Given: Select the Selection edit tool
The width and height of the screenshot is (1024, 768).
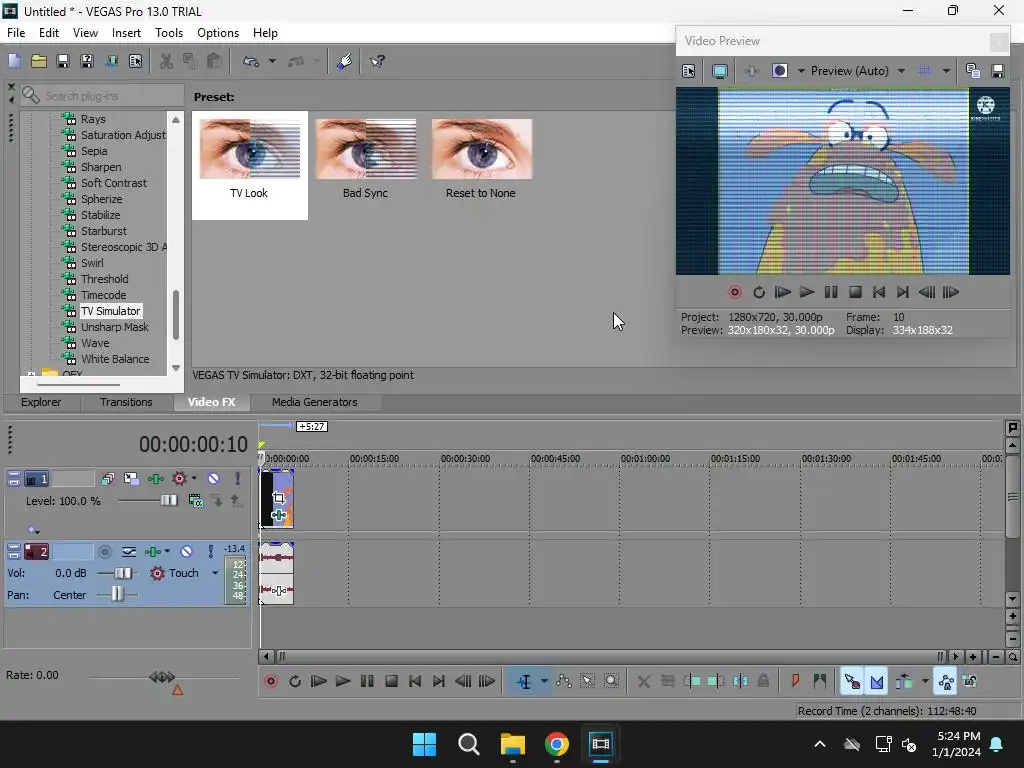Looking at the screenshot, I should point(588,681).
